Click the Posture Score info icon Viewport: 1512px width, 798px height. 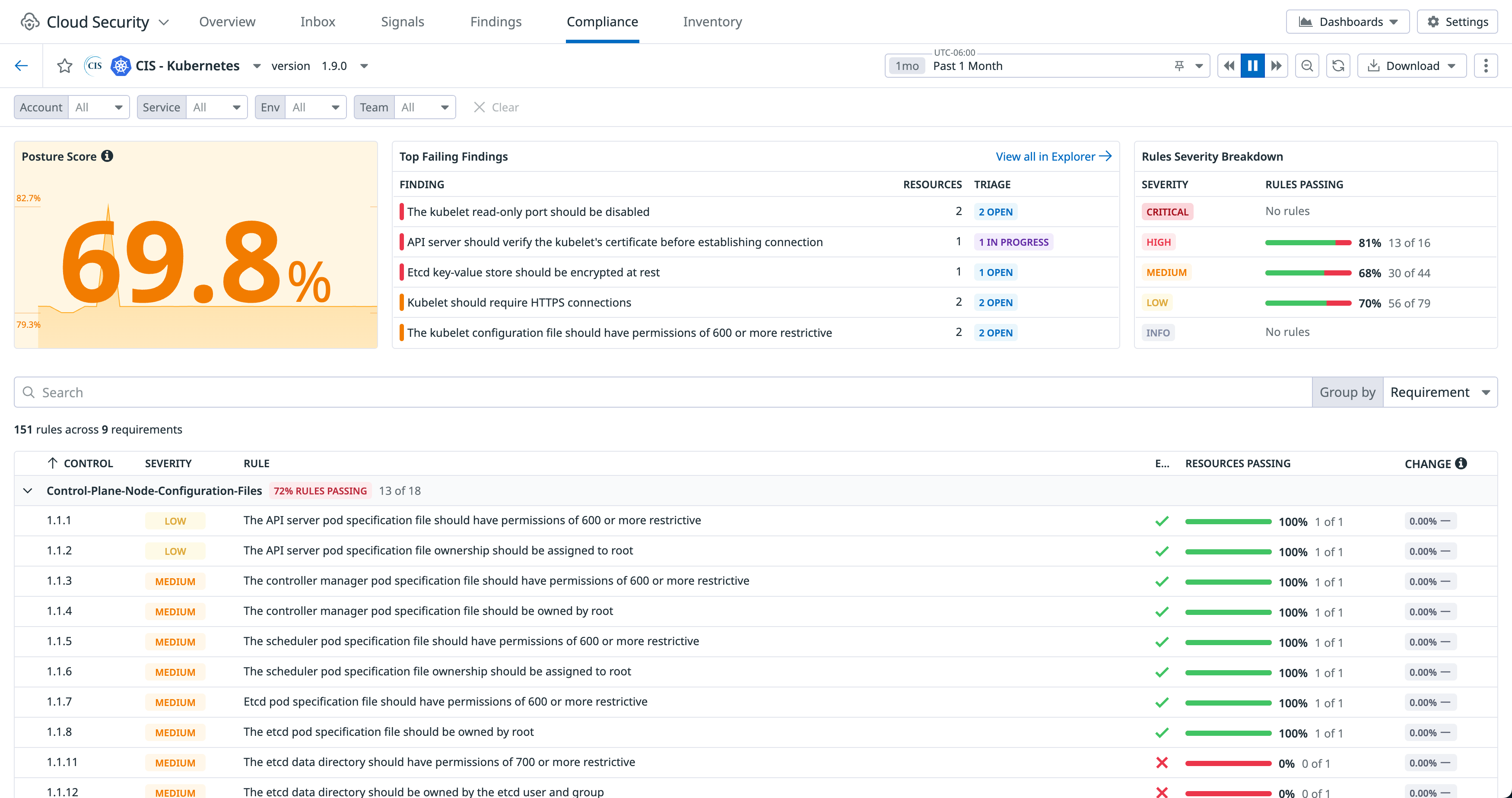pyautogui.click(x=107, y=156)
